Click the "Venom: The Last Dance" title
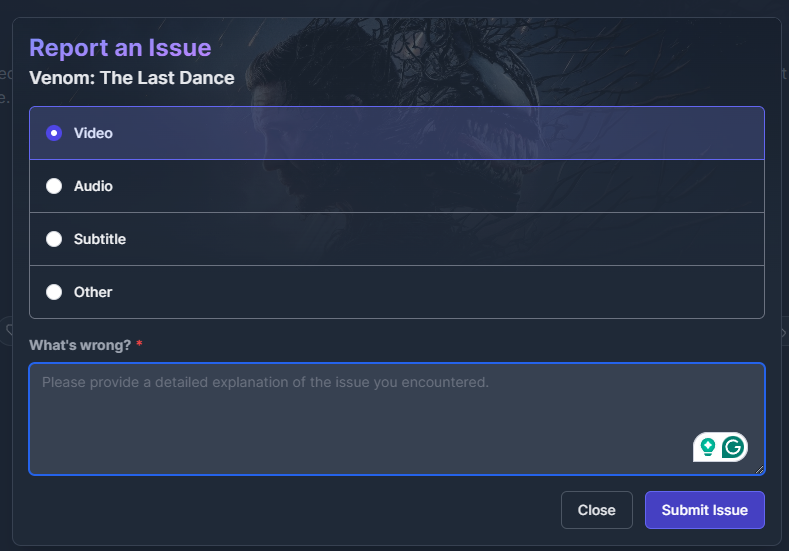Image resolution: width=789 pixels, height=551 pixels. click(132, 77)
